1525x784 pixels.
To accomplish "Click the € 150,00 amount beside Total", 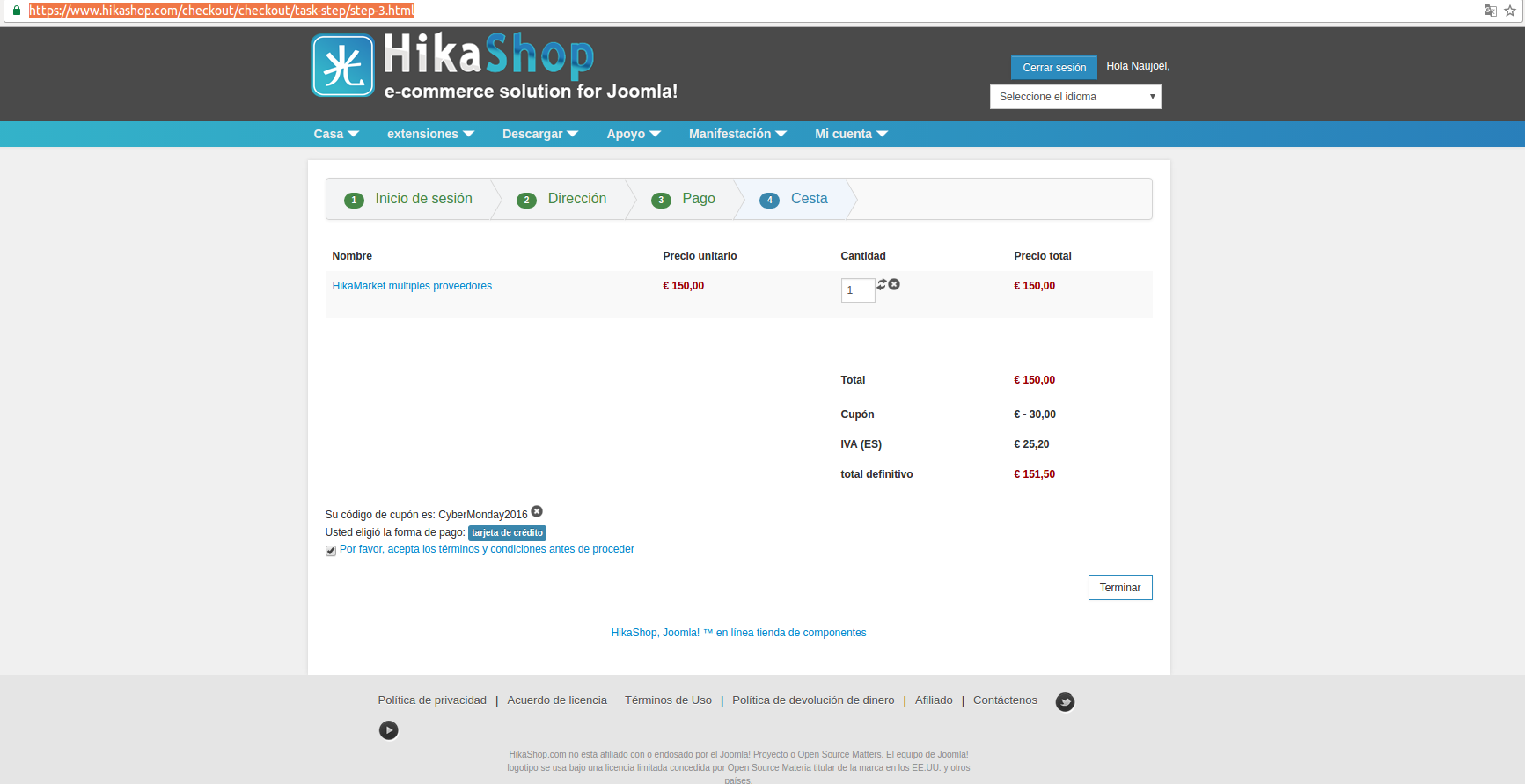I will click(1034, 380).
